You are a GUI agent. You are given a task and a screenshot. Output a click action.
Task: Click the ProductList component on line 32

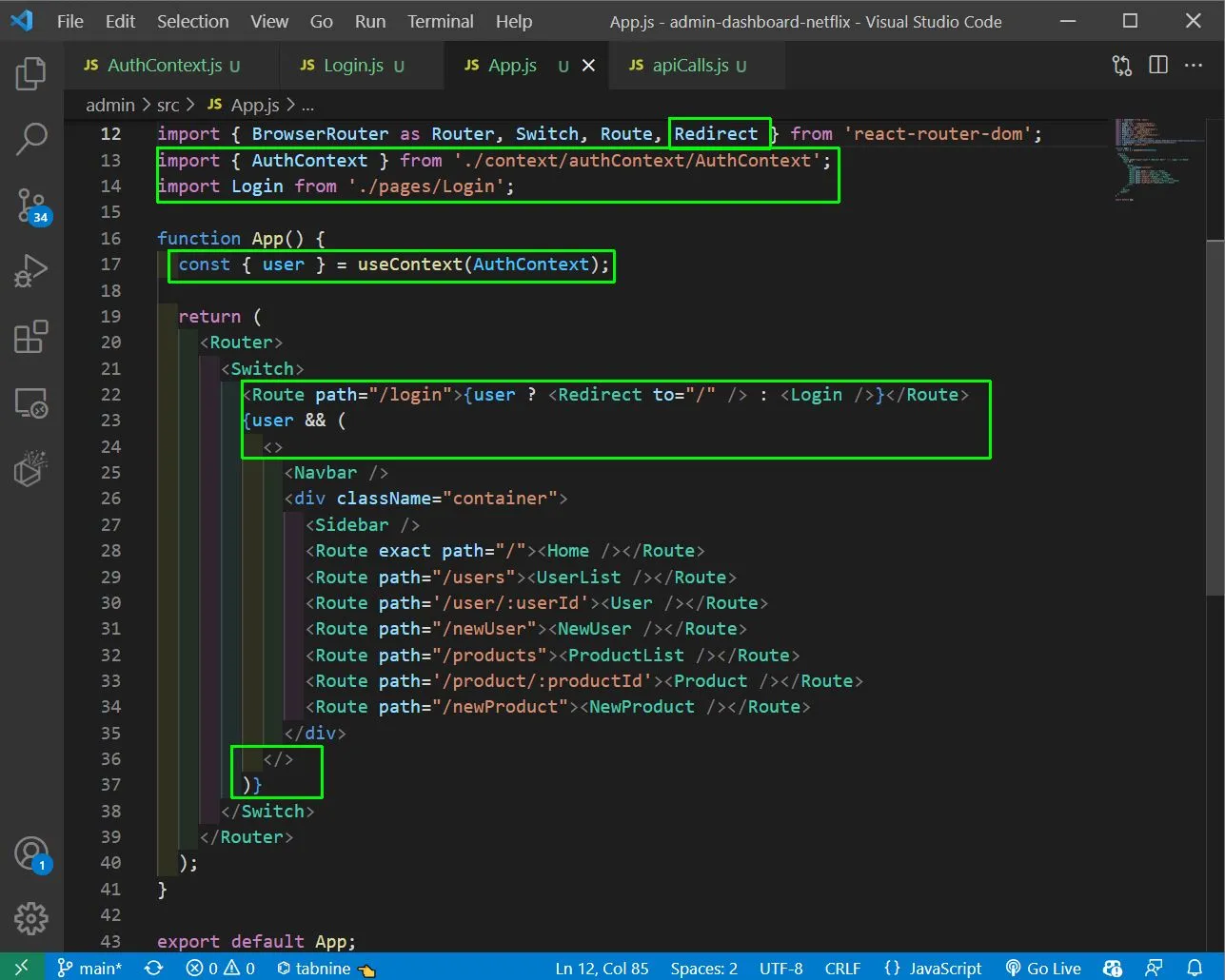tap(626, 656)
